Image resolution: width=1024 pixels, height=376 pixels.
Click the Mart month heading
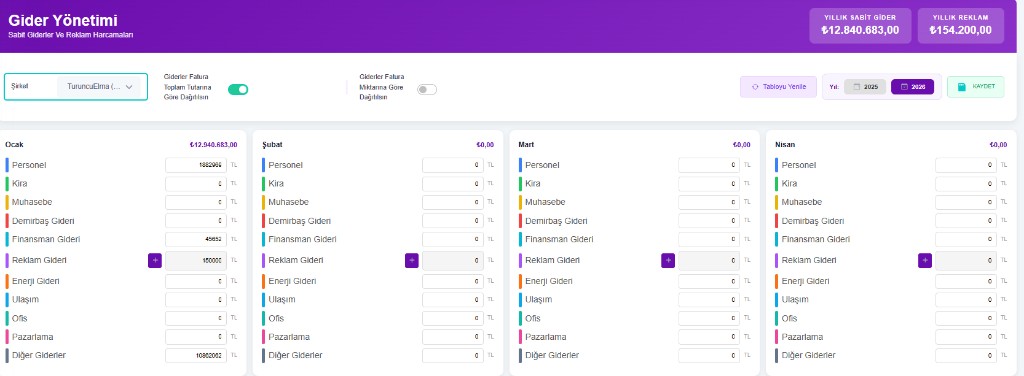point(526,144)
